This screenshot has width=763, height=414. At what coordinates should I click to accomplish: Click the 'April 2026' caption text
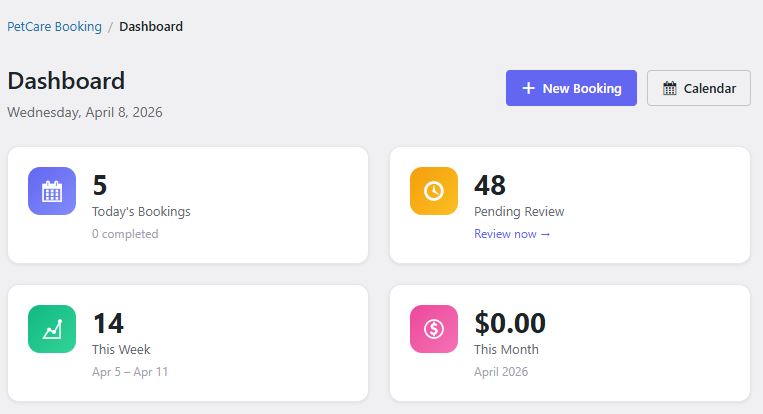tap(501, 372)
